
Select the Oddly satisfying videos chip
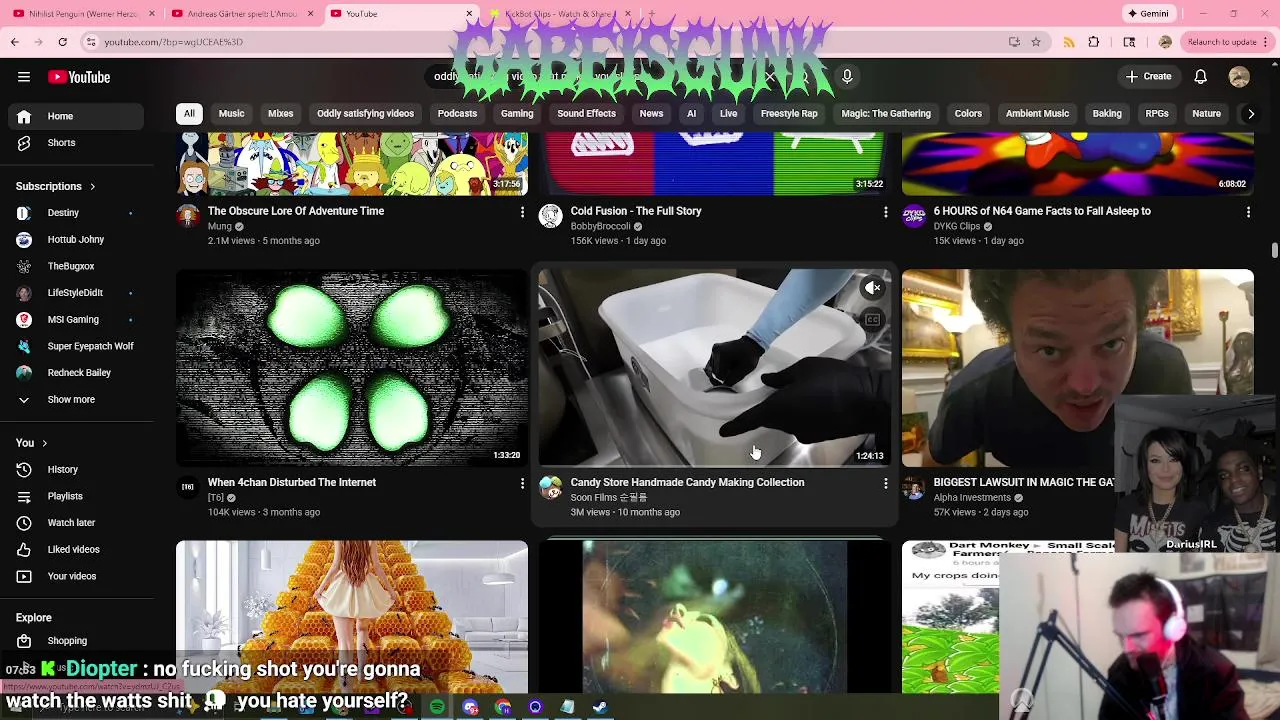pyautogui.click(x=365, y=114)
